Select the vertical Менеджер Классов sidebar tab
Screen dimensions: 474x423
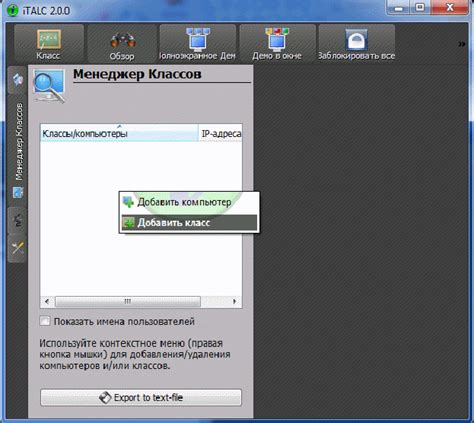point(17,150)
